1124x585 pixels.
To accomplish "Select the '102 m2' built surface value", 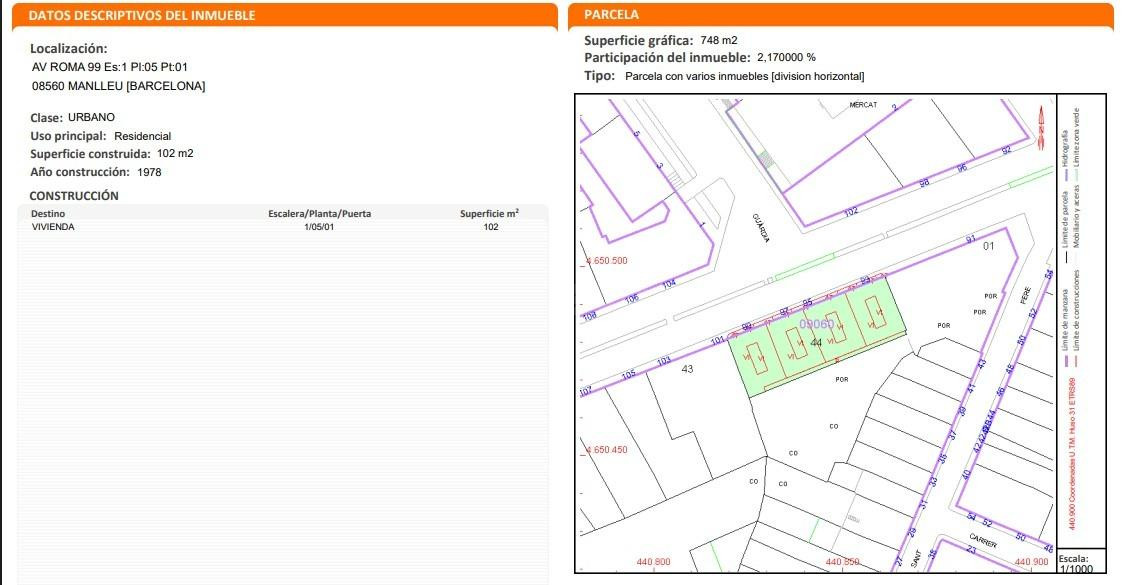I will coord(176,153).
